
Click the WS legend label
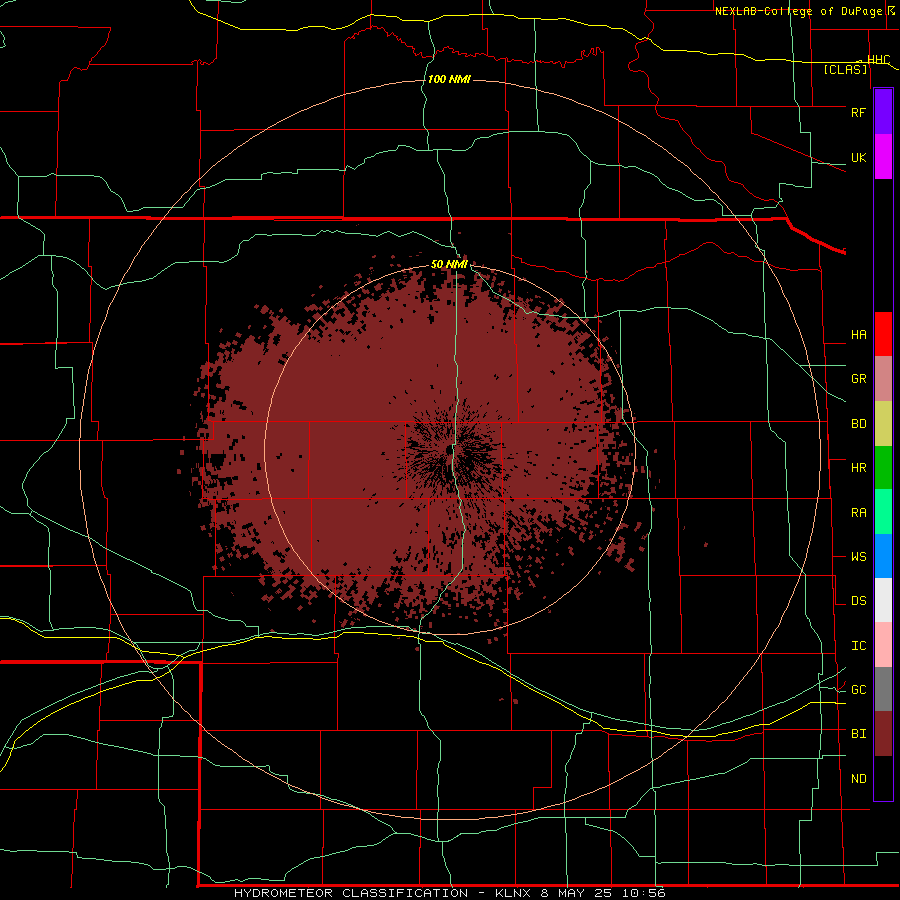click(858, 557)
